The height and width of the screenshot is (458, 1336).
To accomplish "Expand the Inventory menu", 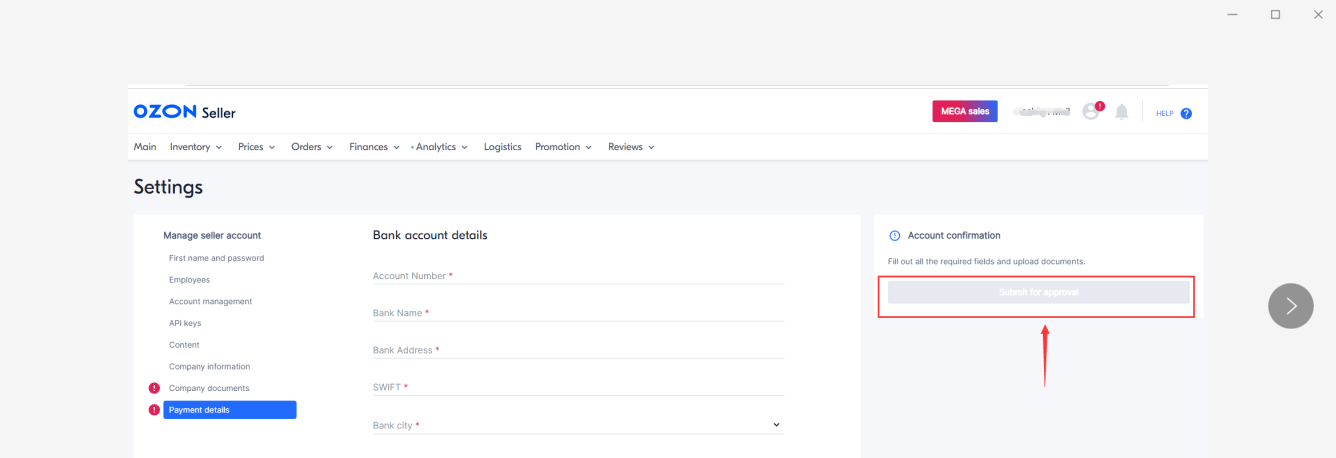I will (195, 147).
